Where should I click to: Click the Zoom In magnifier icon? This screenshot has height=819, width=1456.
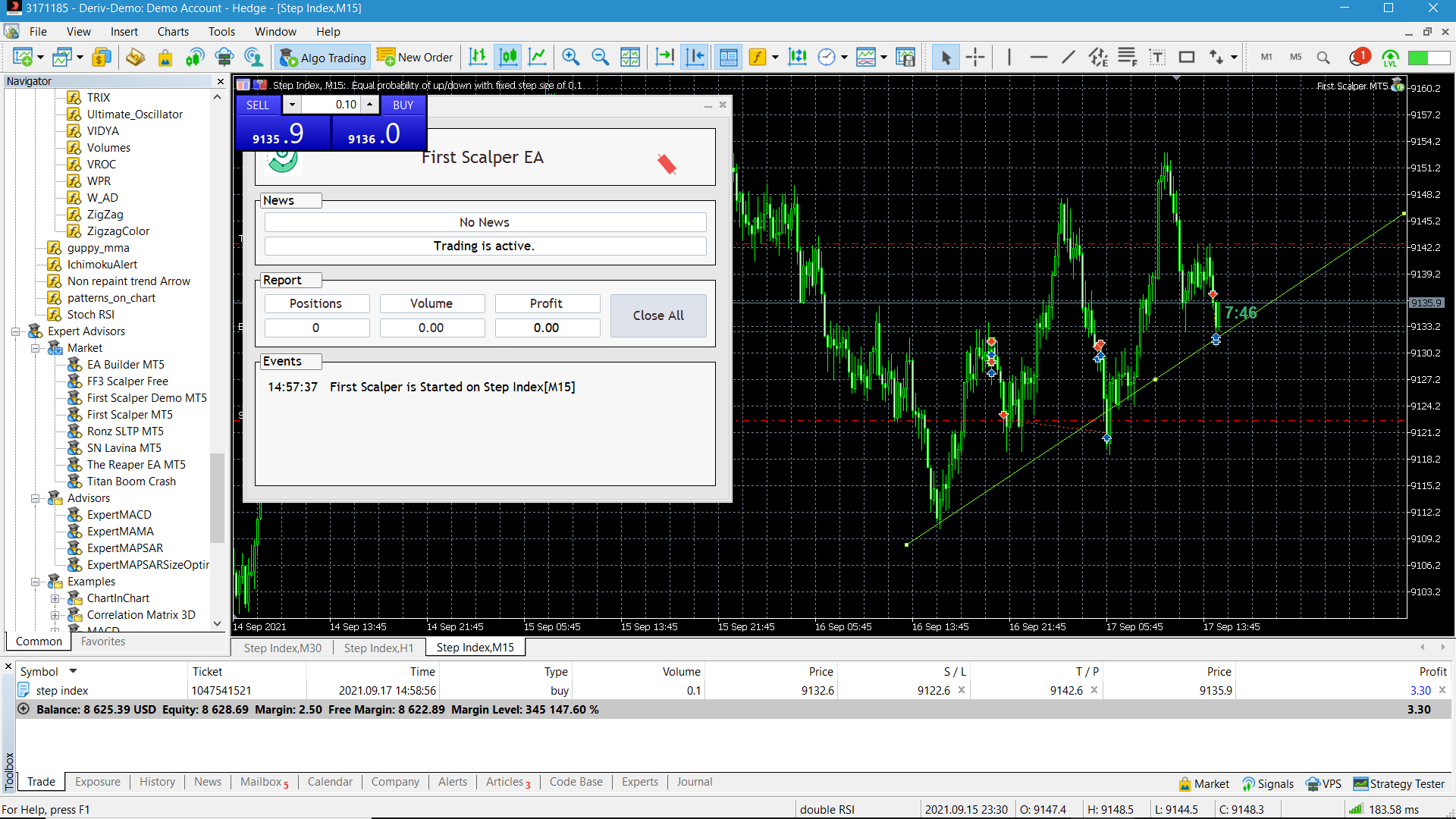coord(570,57)
